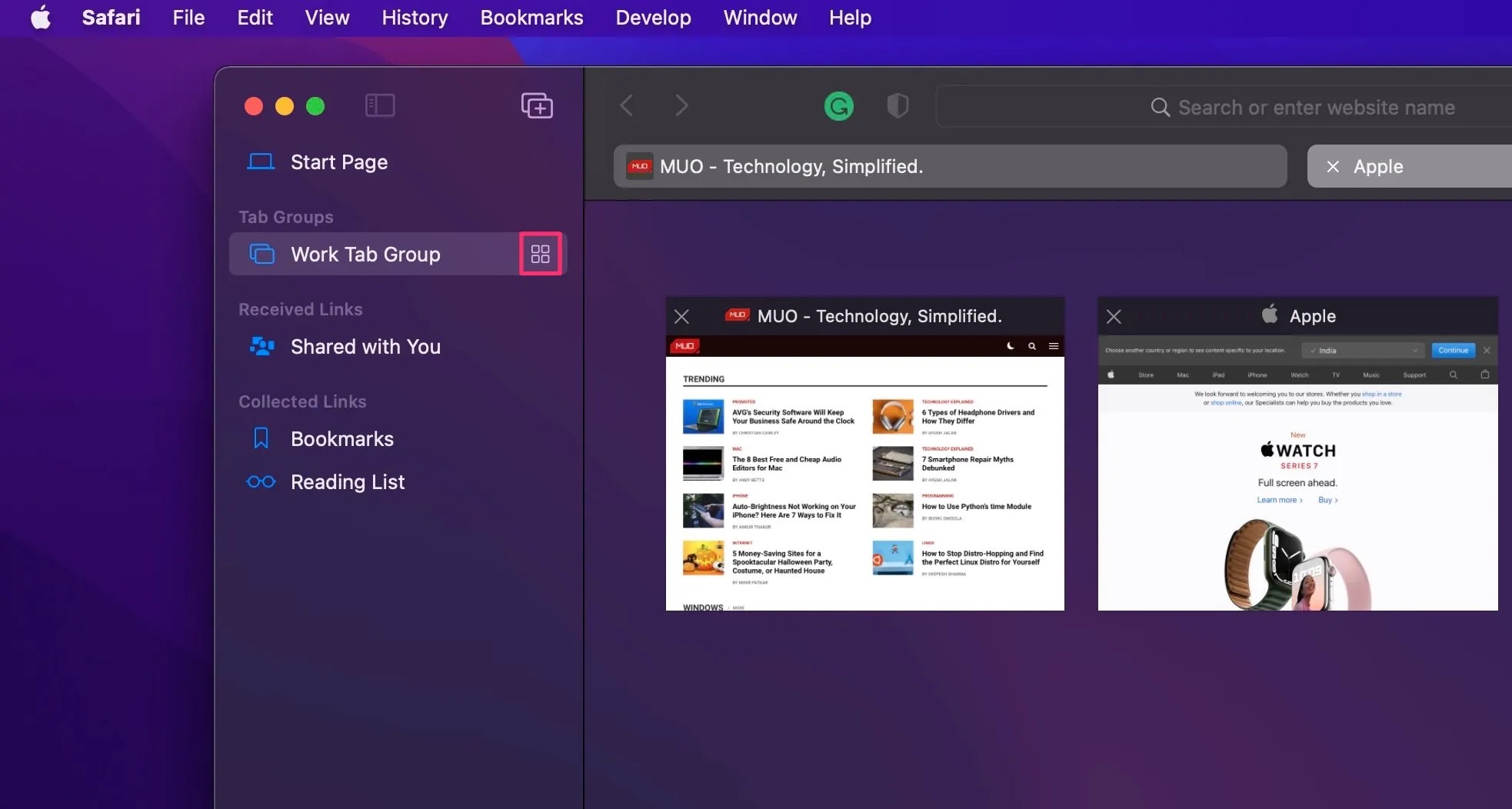Screen dimensions: 1512x809
Task: Open Start Page from the sidebar
Action: 338,162
